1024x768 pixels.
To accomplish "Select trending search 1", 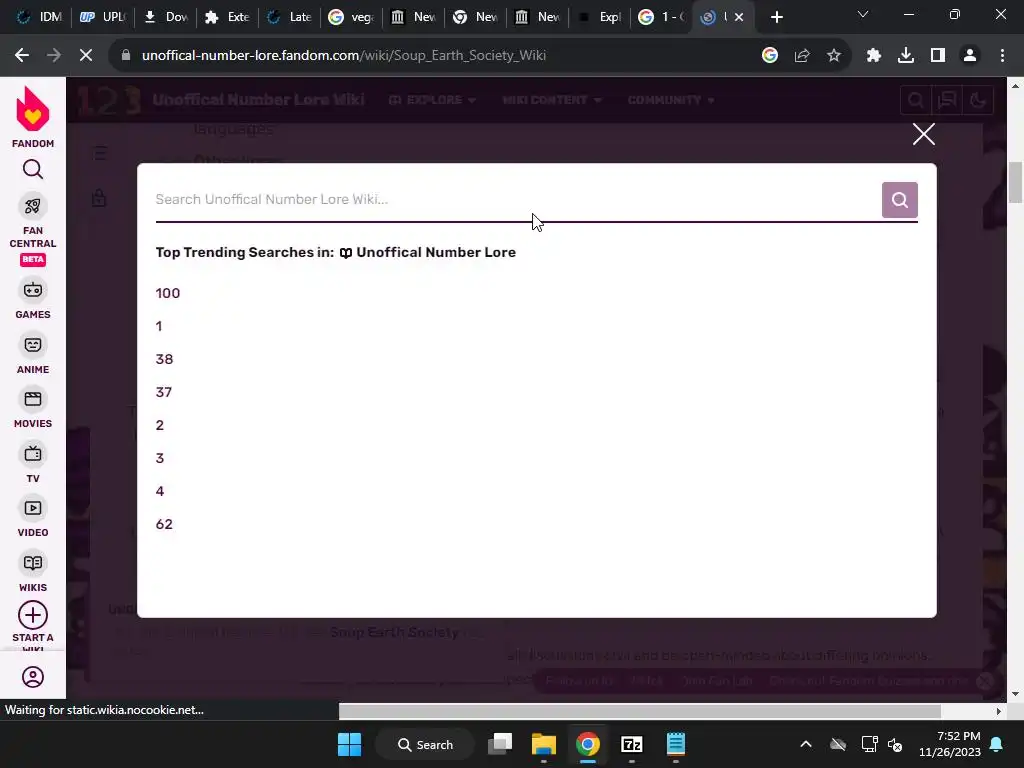I will click(x=159, y=327).
